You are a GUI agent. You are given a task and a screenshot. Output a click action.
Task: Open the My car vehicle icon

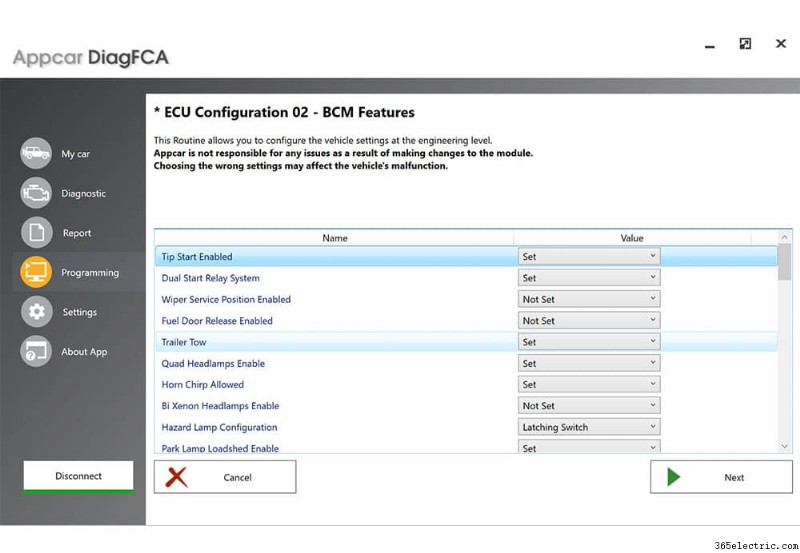click(x=36, y=153)
